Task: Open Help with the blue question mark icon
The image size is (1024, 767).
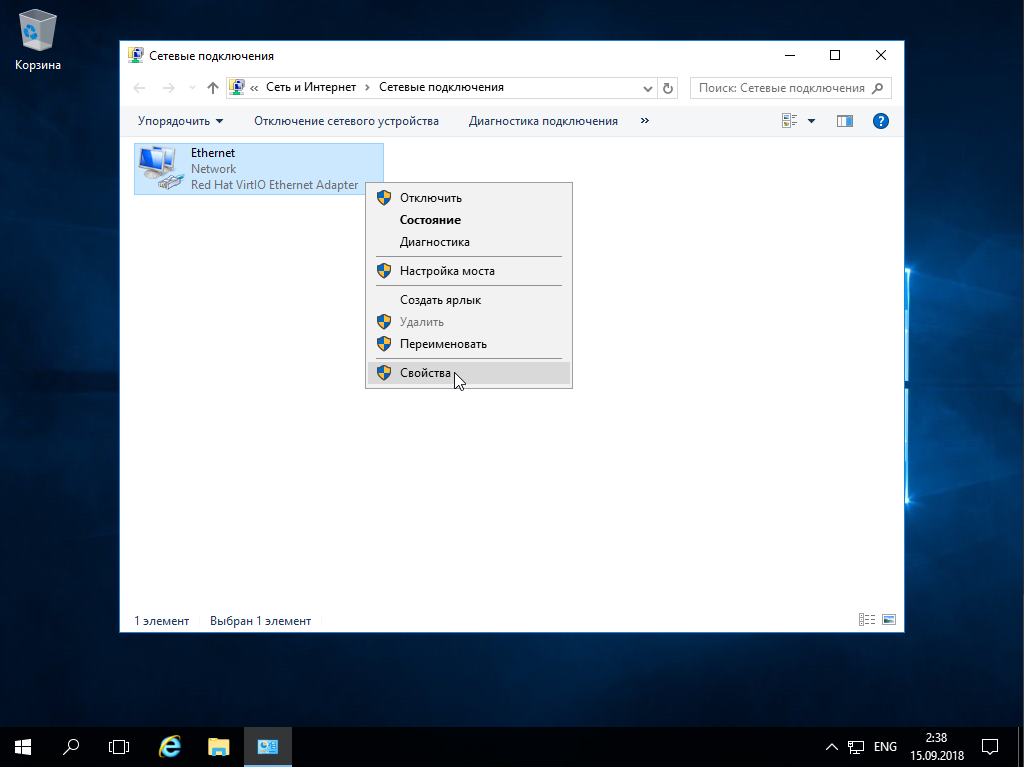Action: tap(879, 120)
